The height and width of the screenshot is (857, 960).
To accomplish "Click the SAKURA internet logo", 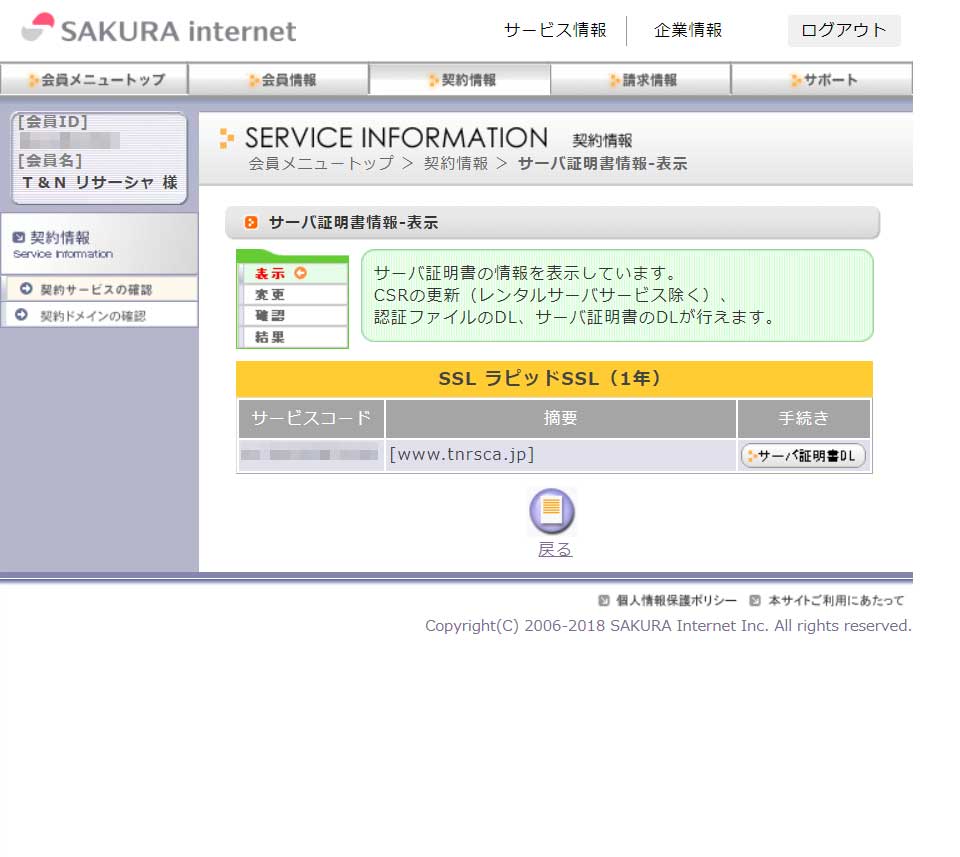I will [x=159, y=29].
